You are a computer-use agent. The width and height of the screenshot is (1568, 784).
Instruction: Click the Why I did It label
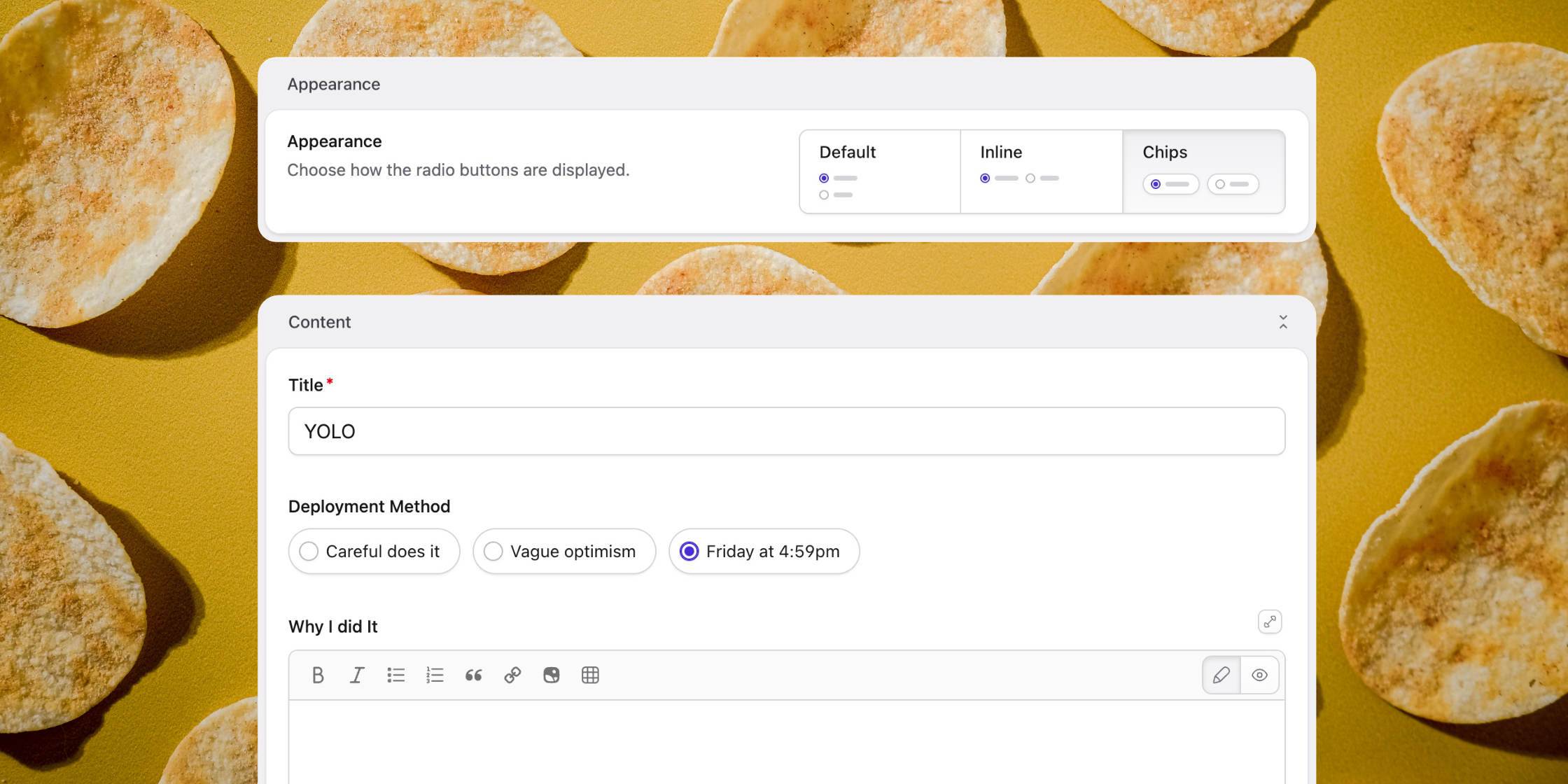[x=333, y=626]
